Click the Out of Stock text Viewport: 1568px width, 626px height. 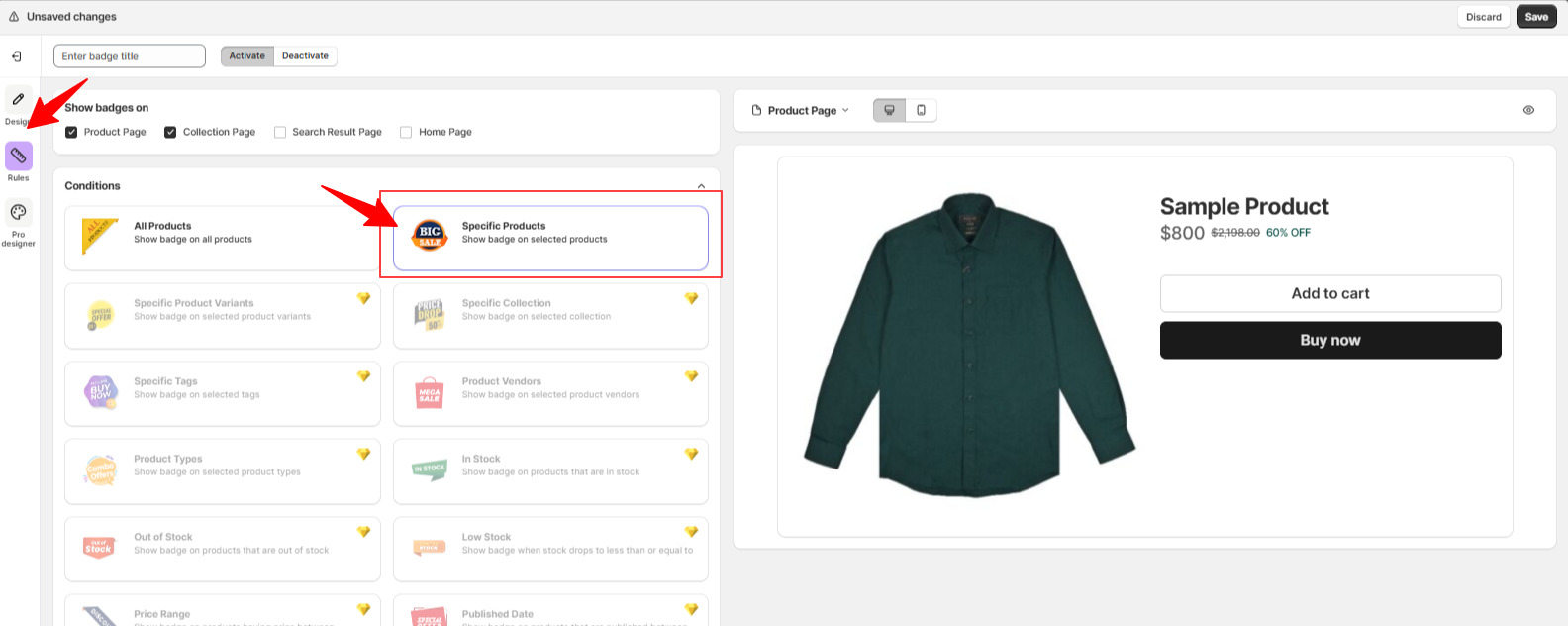[163, 537]
